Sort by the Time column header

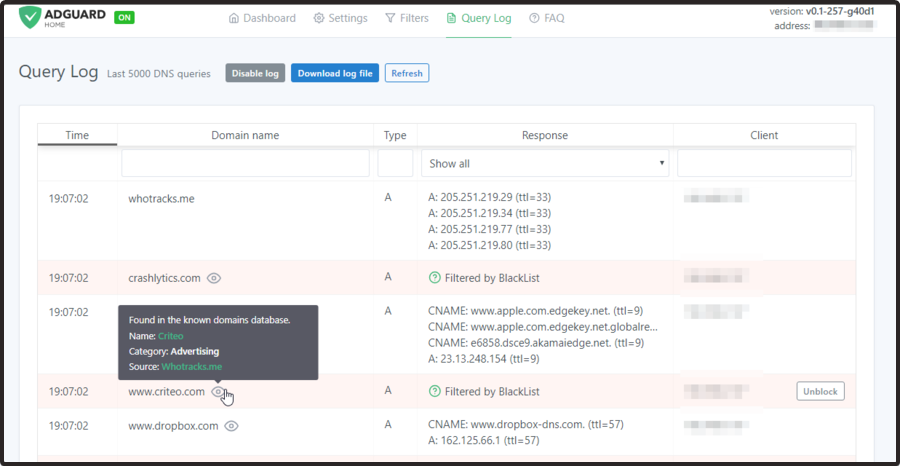[77, 135]
